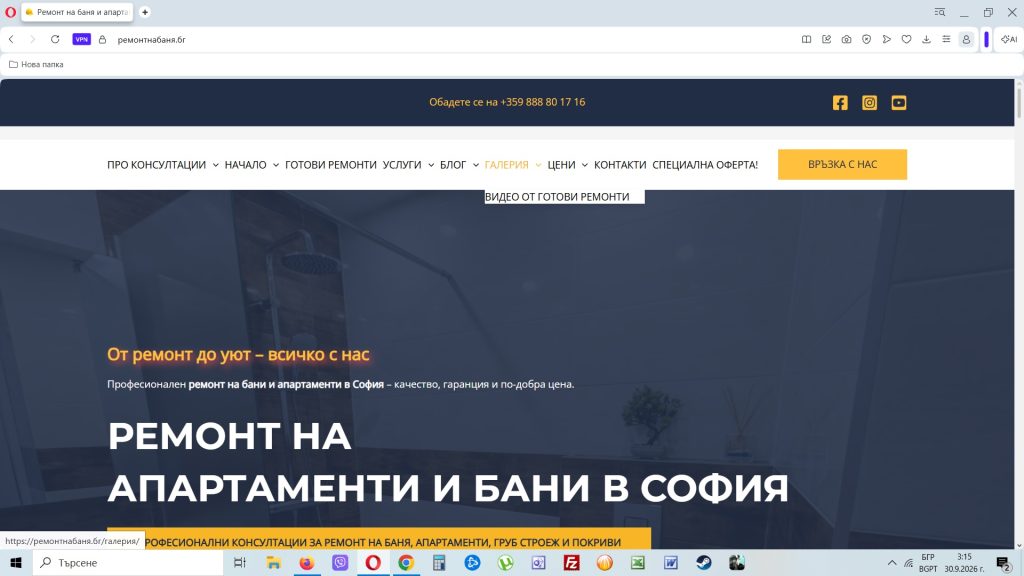Collapse the ГАЛЕРИЯ dropdown arrow
Viewport: 1024px width, 576px height.
coord(538,165)
